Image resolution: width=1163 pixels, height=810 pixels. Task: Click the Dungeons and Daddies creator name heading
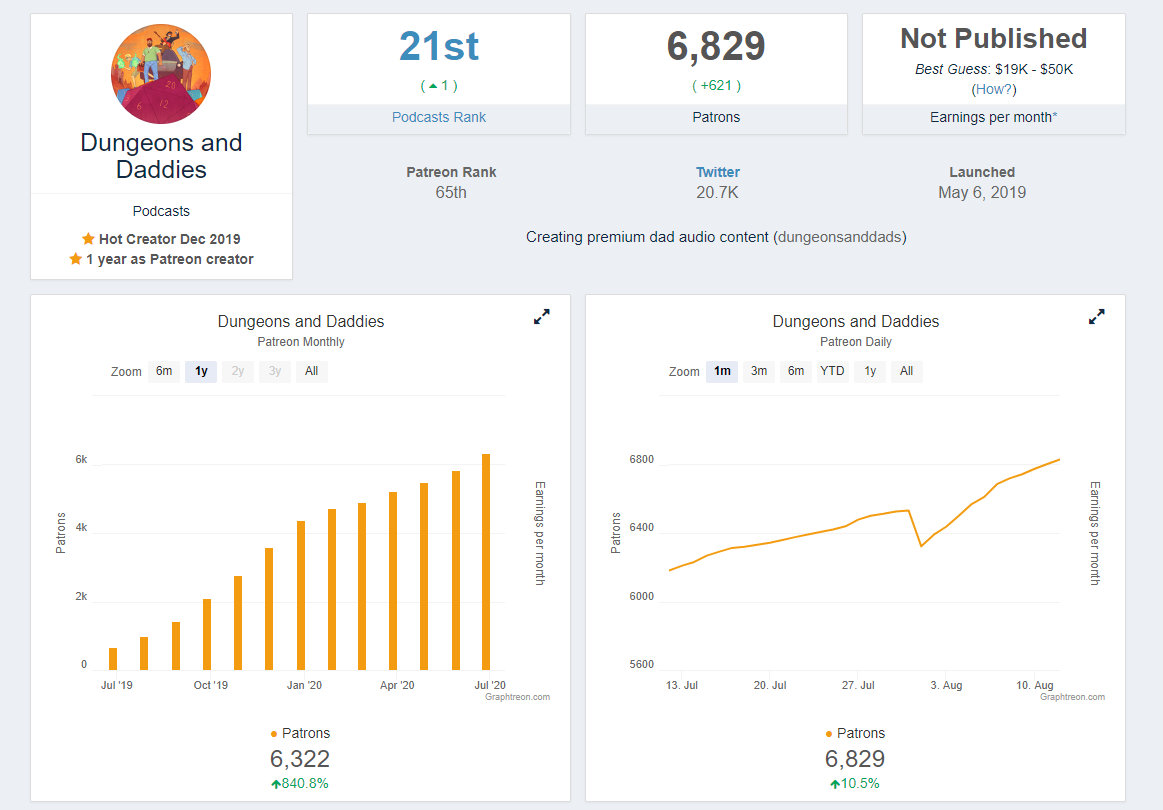click(x=161, y=156)
